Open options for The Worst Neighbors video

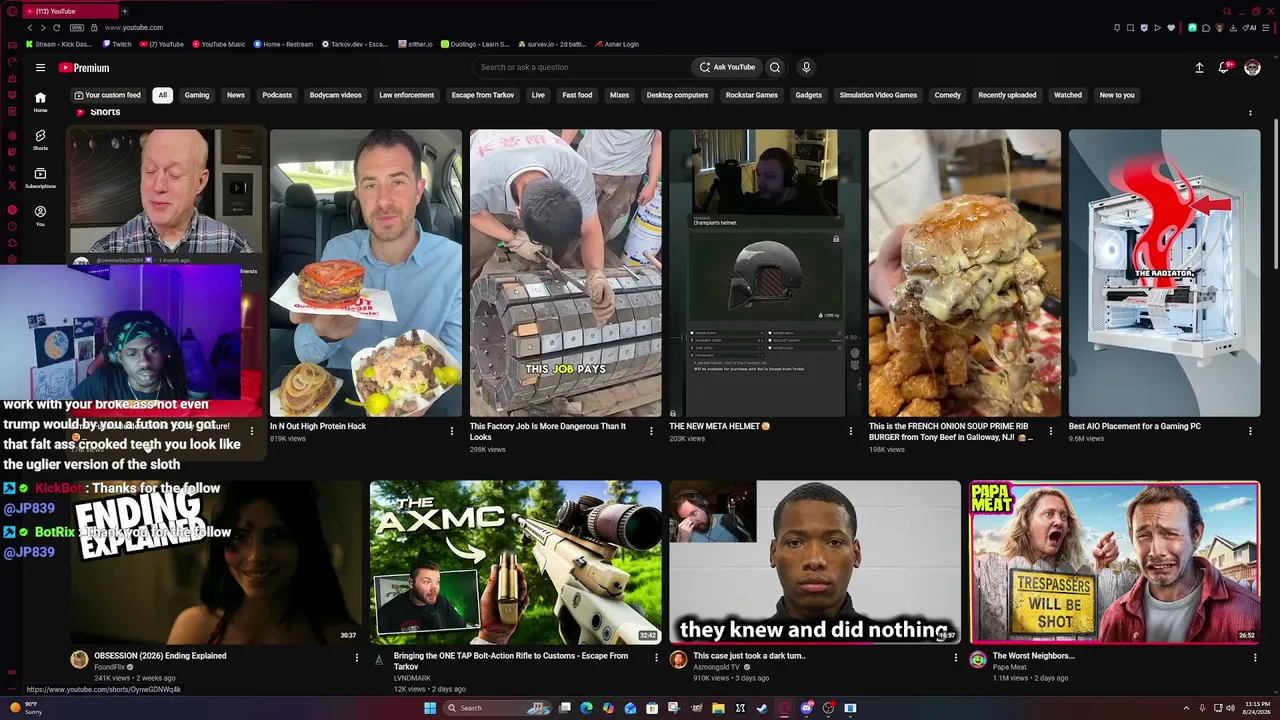pos(1255,657)
